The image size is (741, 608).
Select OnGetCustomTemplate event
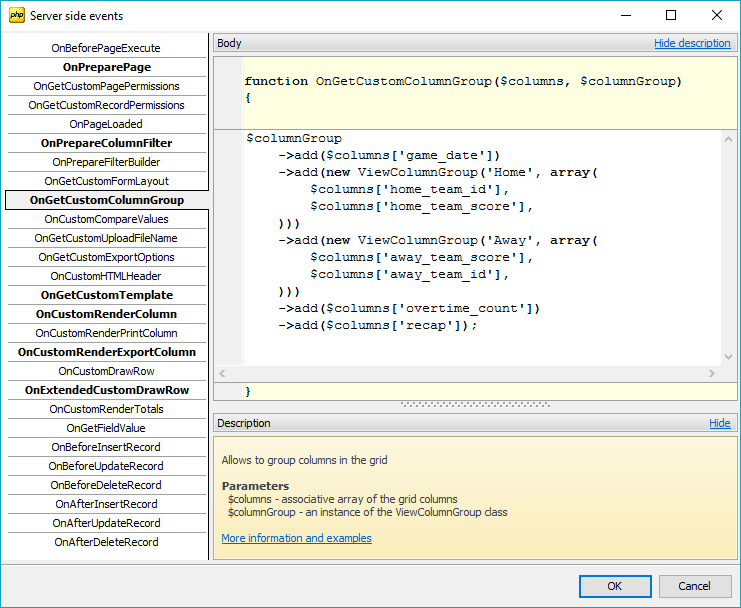click(x=106, y=295)
